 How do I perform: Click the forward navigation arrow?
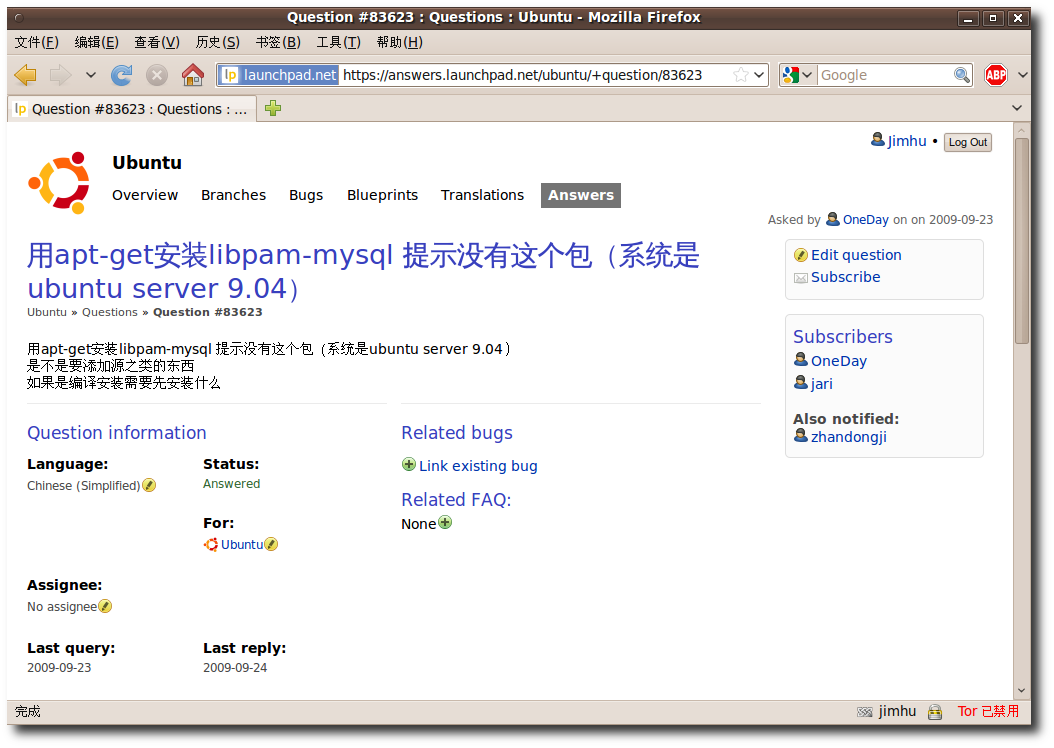[60, 75]
